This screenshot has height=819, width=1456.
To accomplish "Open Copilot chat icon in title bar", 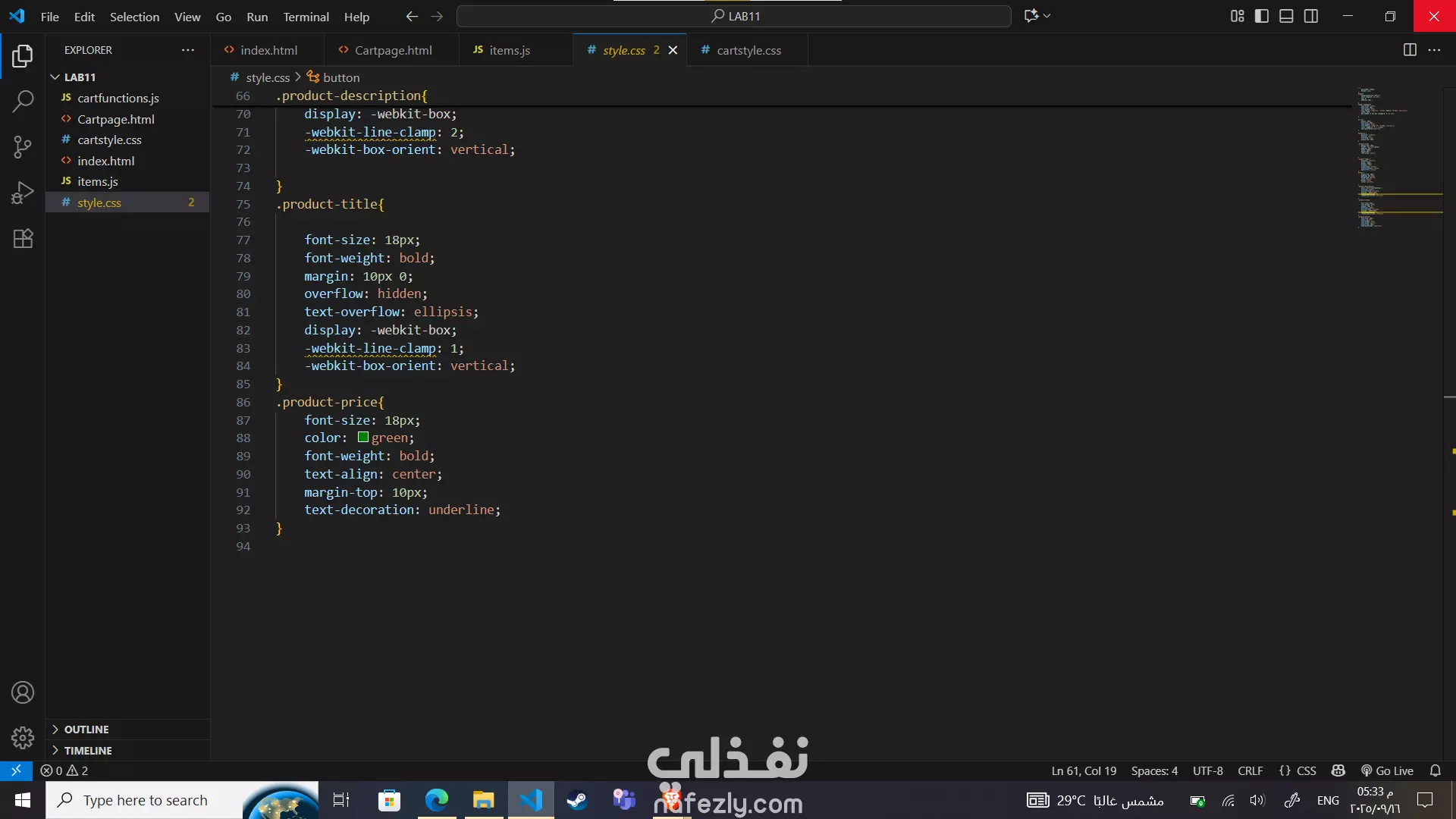I will pos(1031,16).
